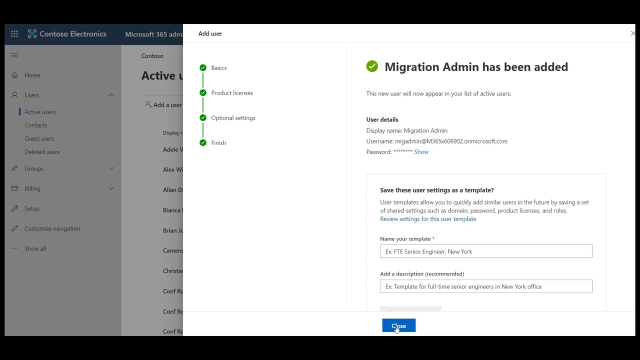Click the Basics step green checkmark
Image resolution: width=640 pixels, height=360 pixels.
coord(203,68)
